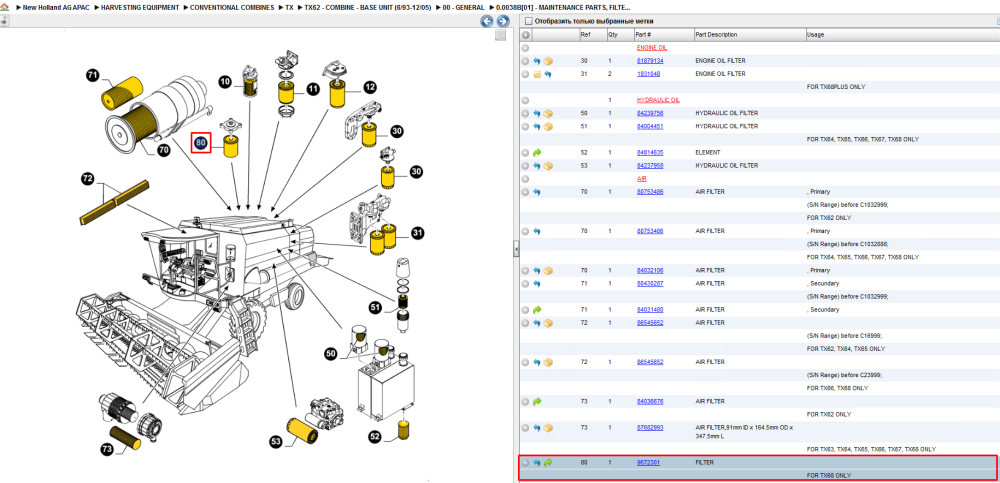Collapse the splitter handle between diagram and list
This screenshot has width=1000, height=483.
click(516, 251)
